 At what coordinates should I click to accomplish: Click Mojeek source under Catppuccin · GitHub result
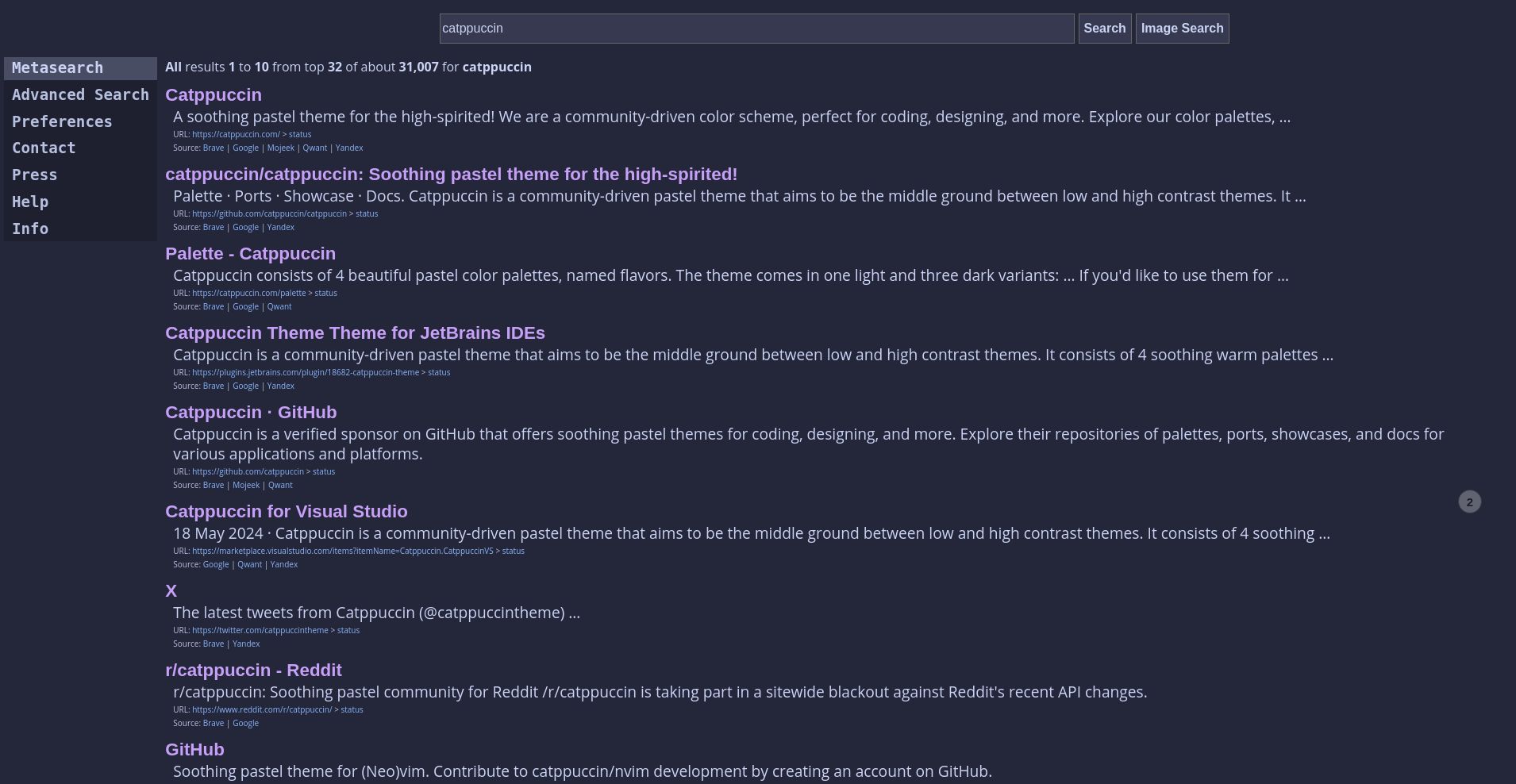point(246,485)
